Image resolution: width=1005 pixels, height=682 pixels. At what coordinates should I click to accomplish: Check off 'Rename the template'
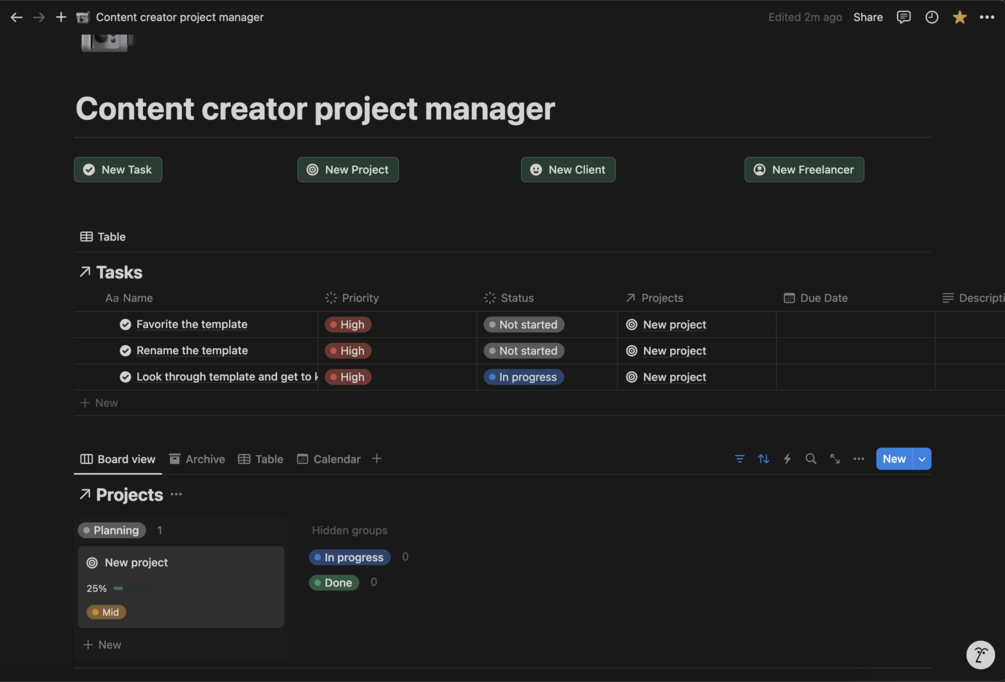[x=124, y=350]
